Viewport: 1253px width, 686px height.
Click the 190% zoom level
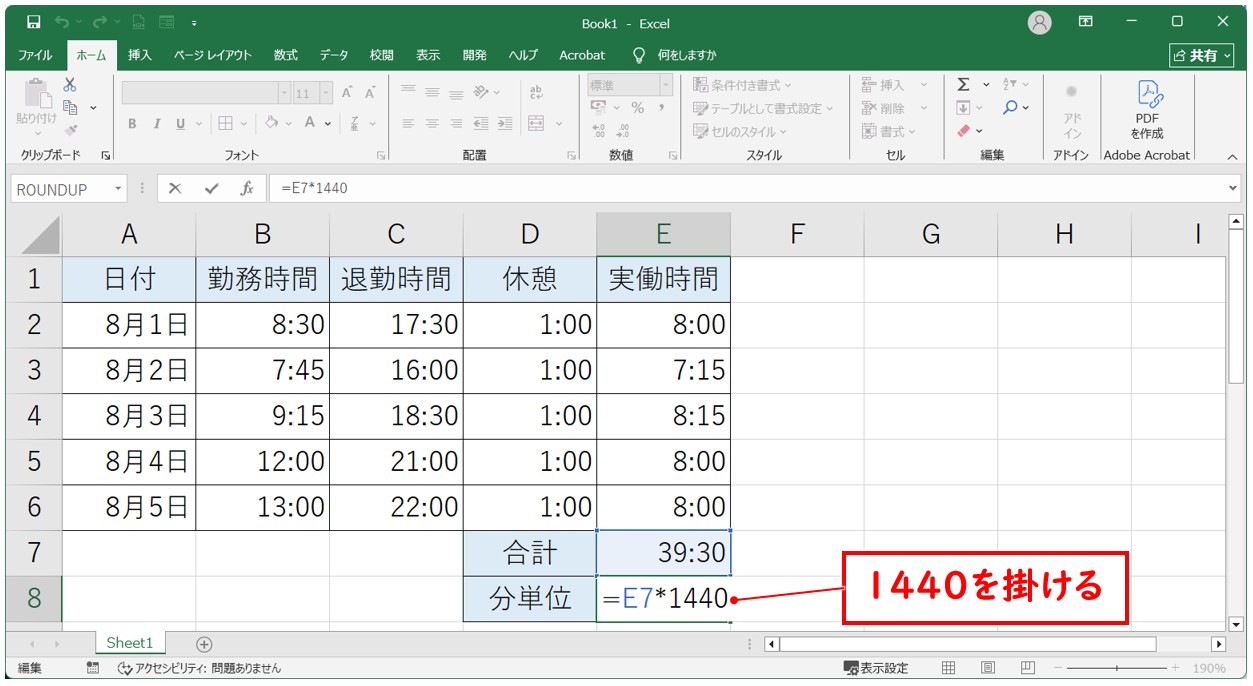[1209, 668]
